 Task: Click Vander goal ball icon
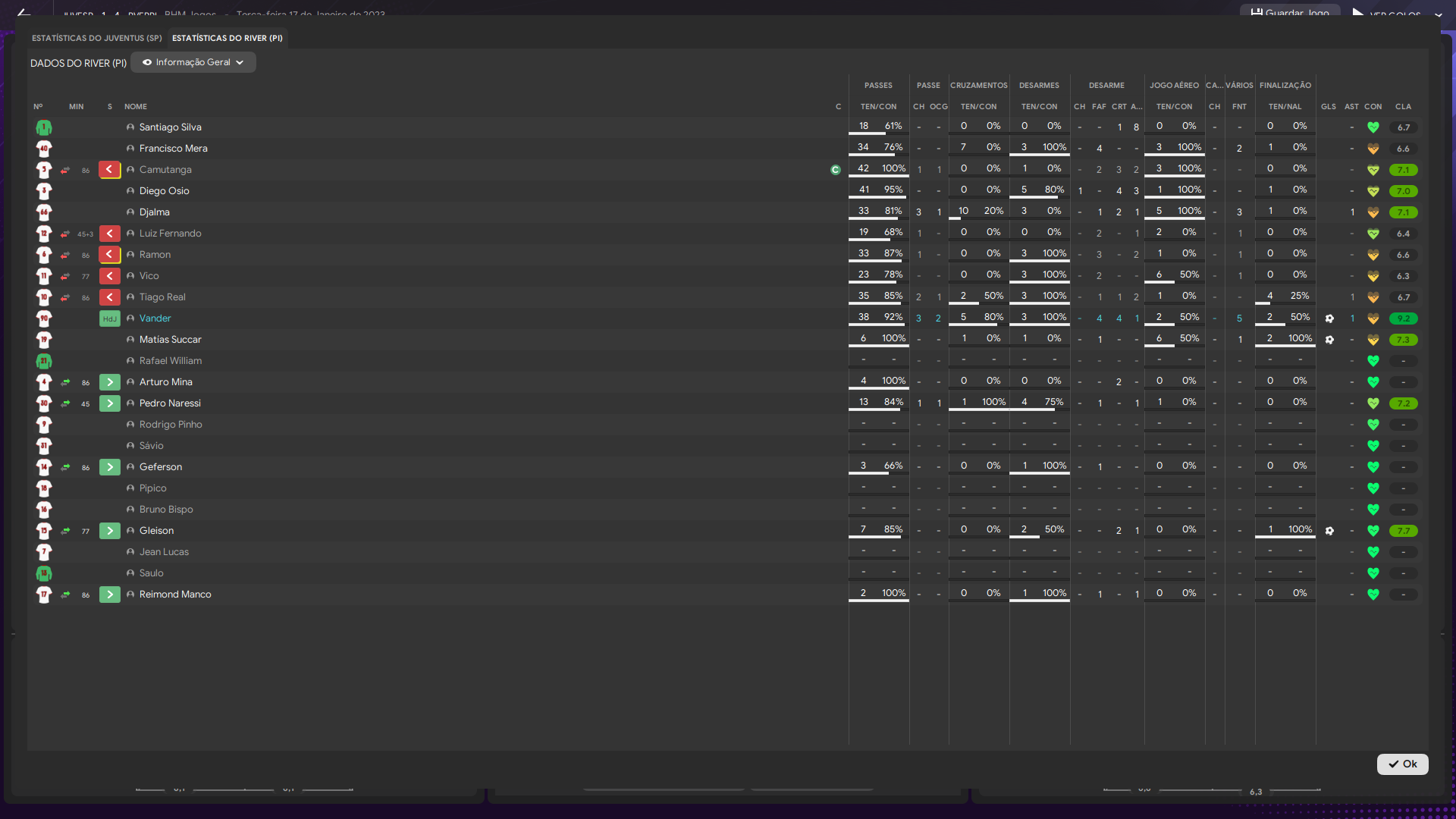pyautogui.click(x=1329, y=318)
